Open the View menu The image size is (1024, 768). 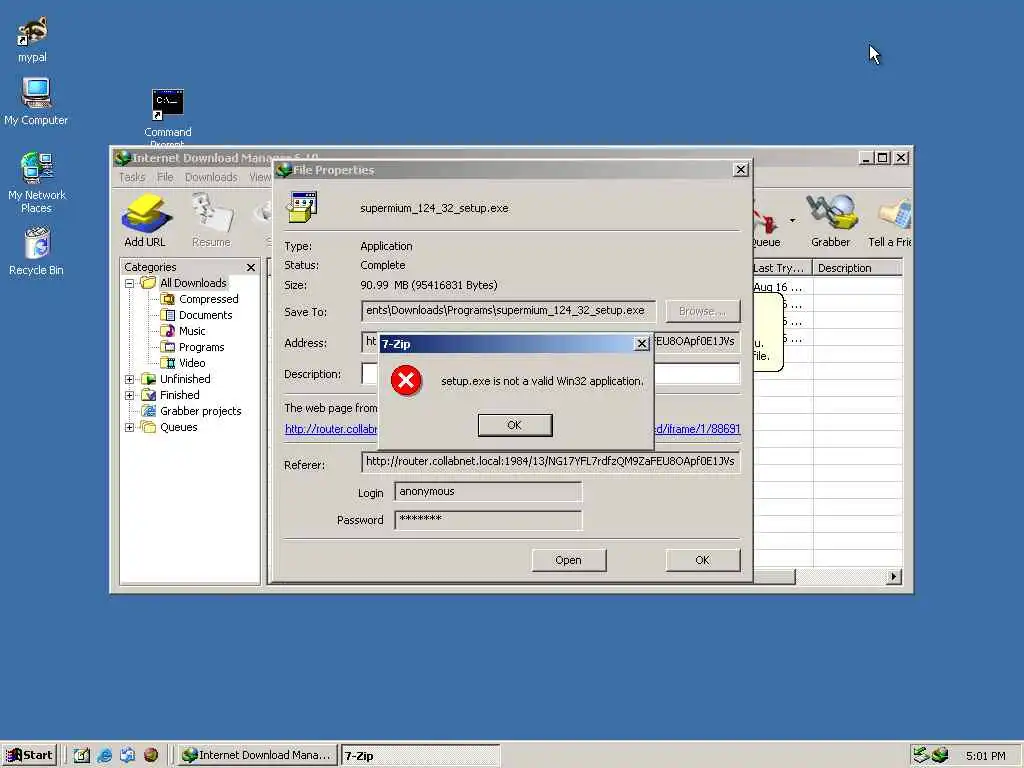tap(260, 177)
